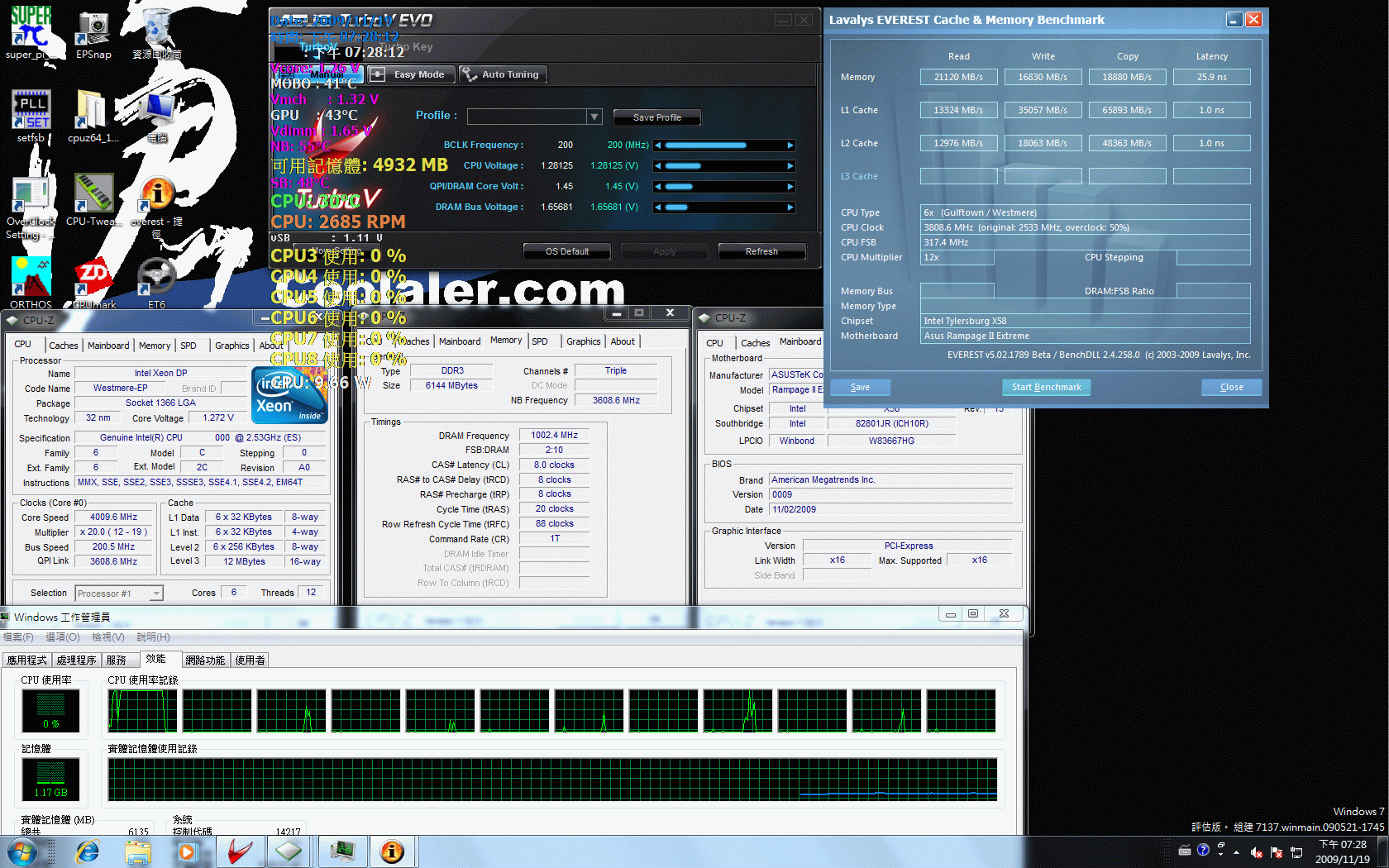This screenshot has height=868, width=1389.
Task: Click Save button in EVEREST benchmark
Action: point(860,387)
